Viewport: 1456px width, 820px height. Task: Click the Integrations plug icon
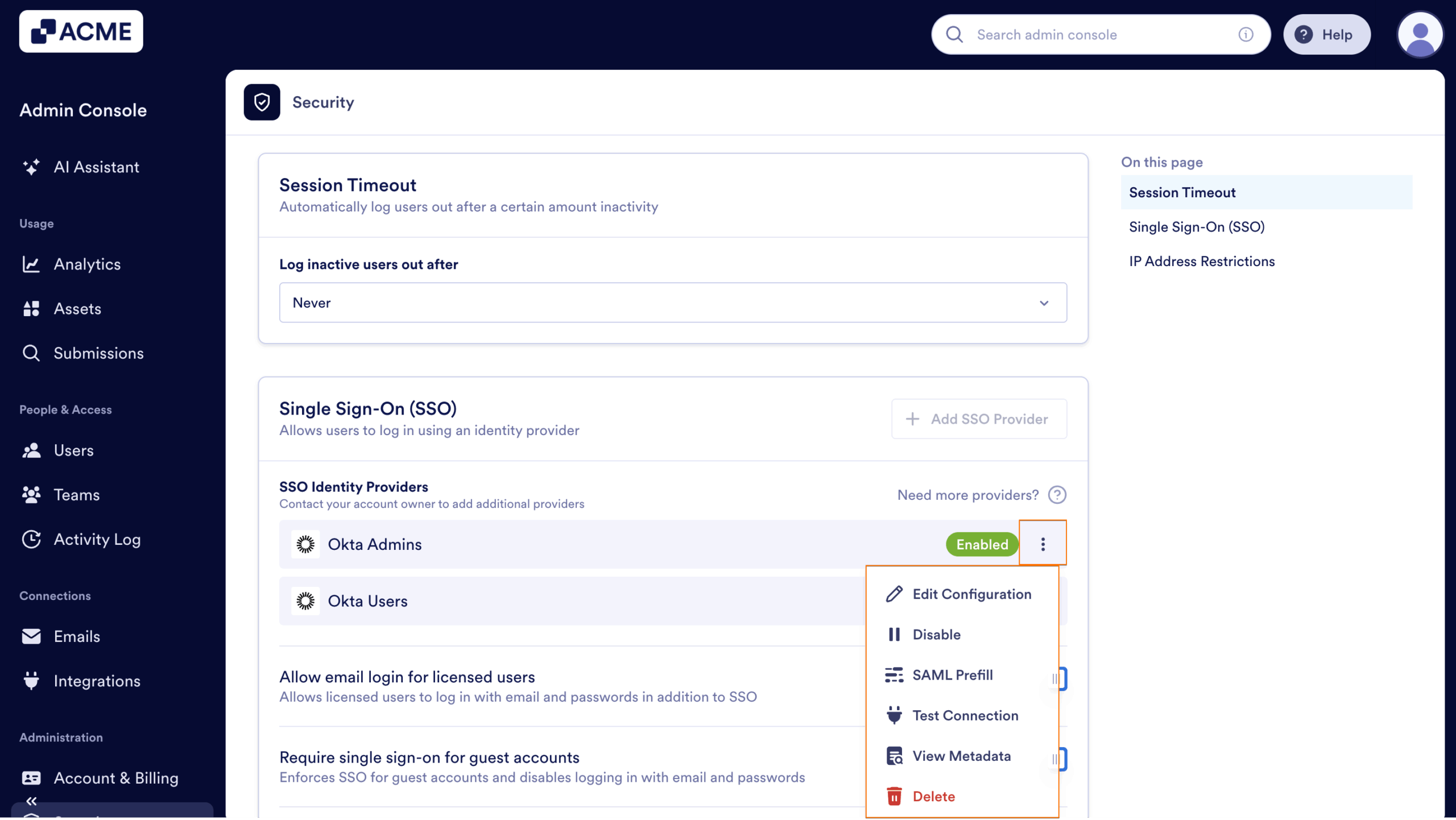(x=31, y=681)
